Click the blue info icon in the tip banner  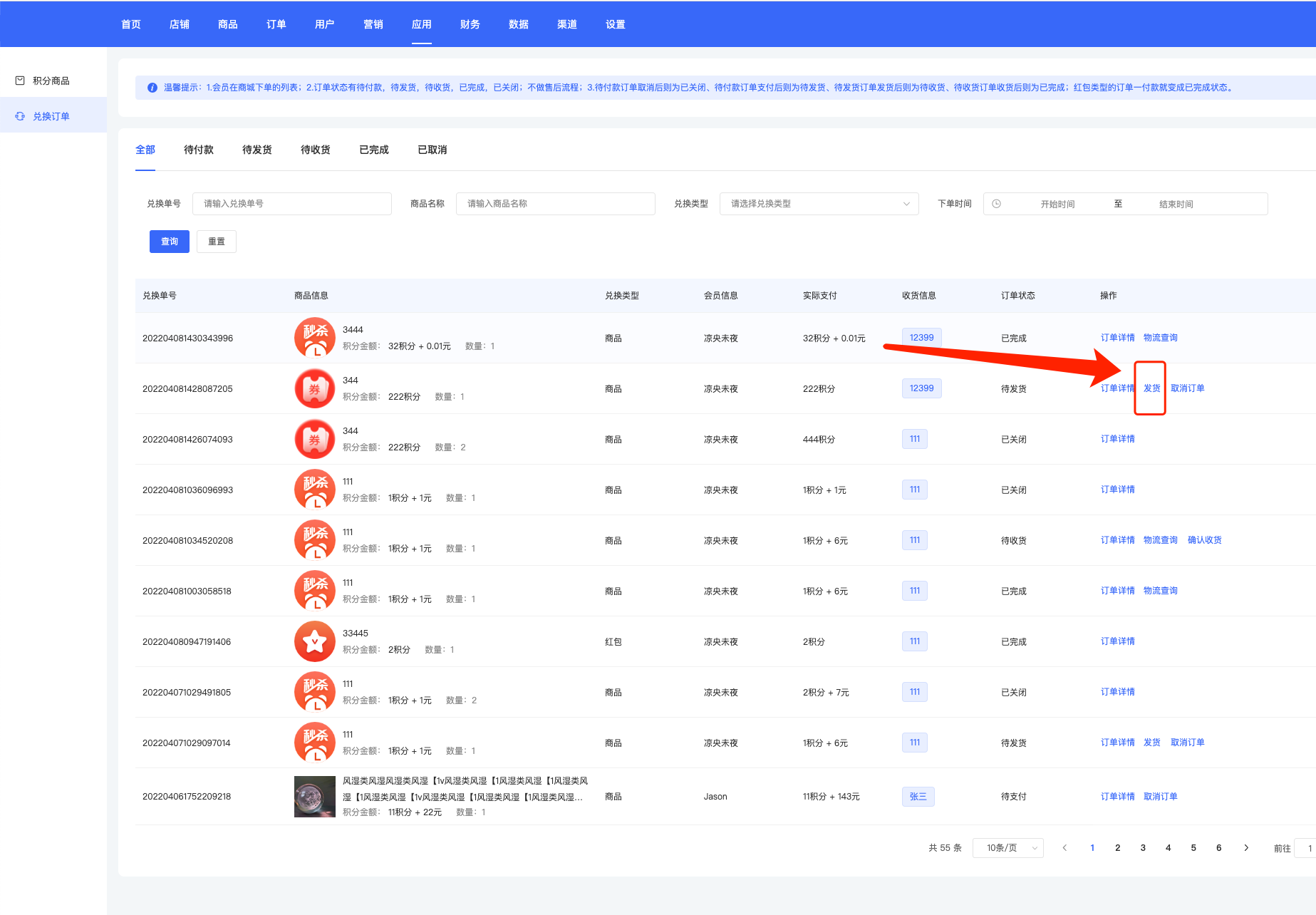[152, 88]
